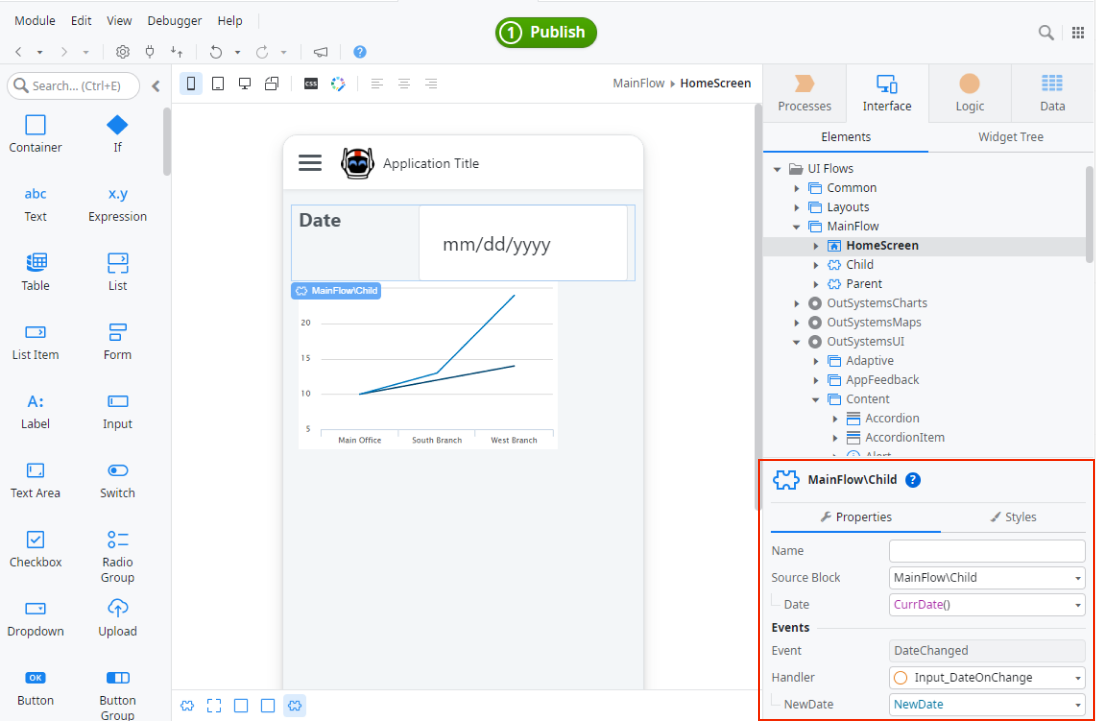Open the Debugger menu
The width and height of the screenshot is (1103, 727).
tap(174, 21)
